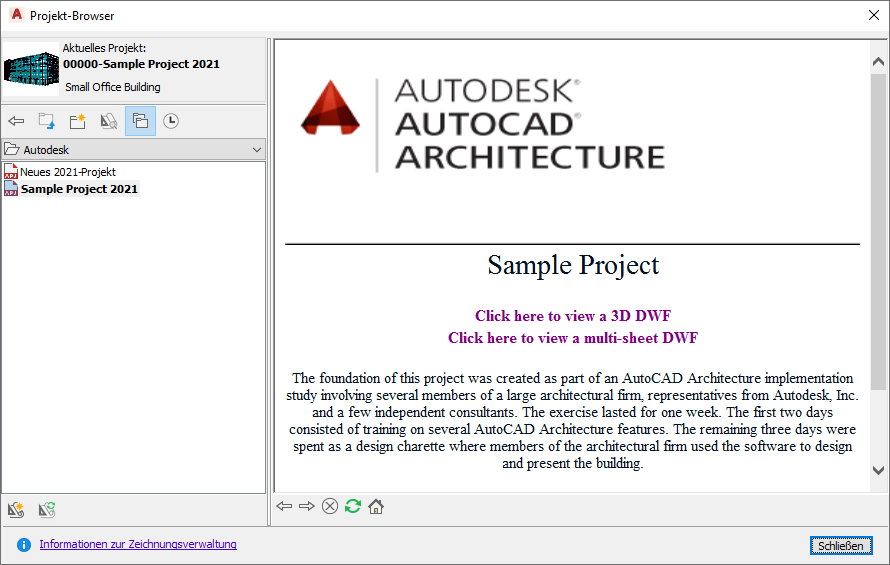This screenshot has width=890, height=565.
Task: Open the Autodesk folder dropdown
Action: [133, 150]
